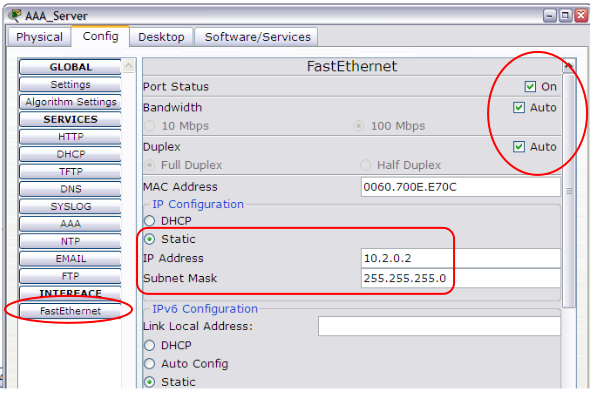Viewport: 593px width, 394px height.
Task: Toggle the Bandwidth Auto checkbox
Action: (x=519, y=108)
